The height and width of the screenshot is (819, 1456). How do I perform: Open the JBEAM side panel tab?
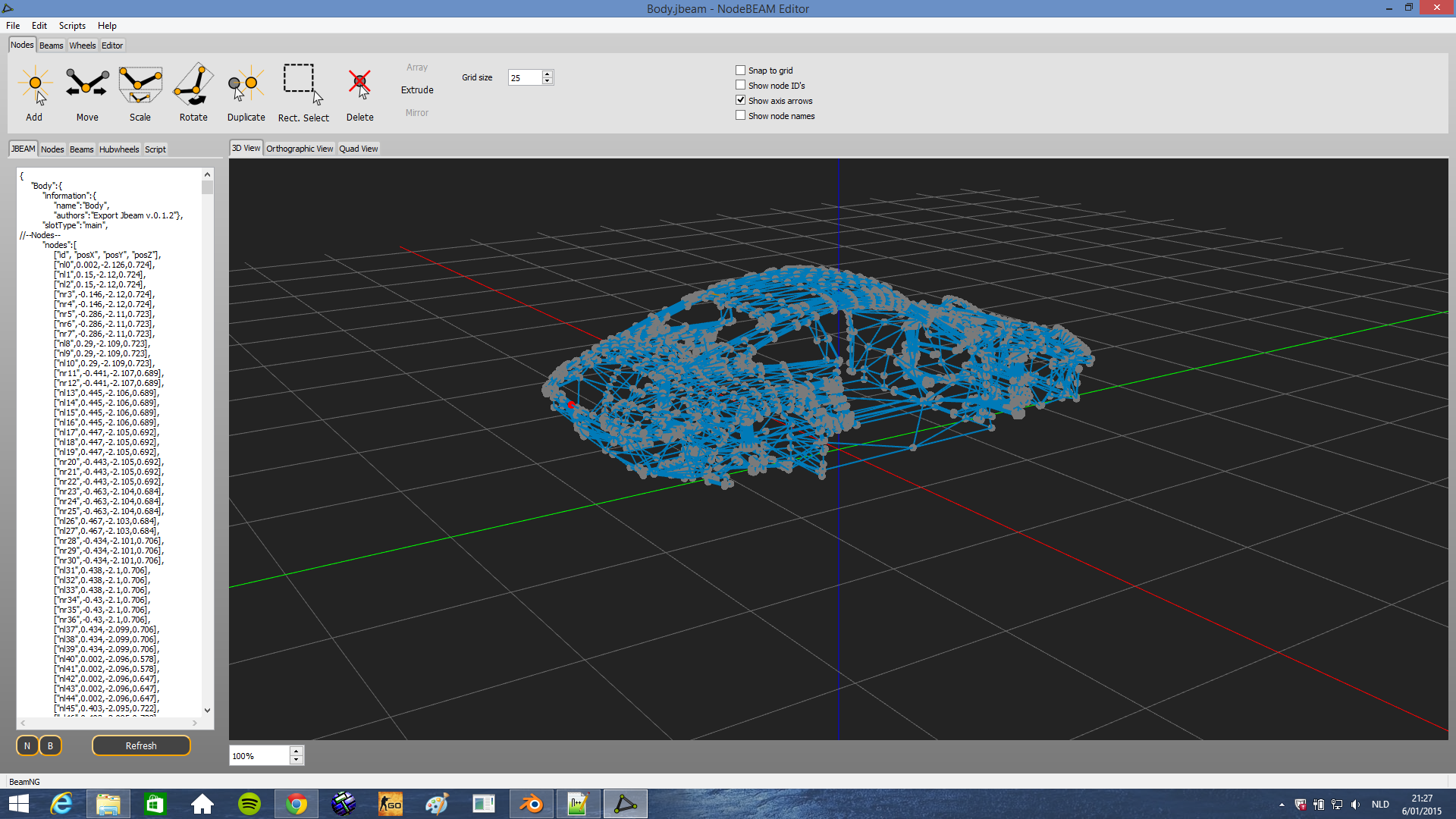(x=24, y=149)
